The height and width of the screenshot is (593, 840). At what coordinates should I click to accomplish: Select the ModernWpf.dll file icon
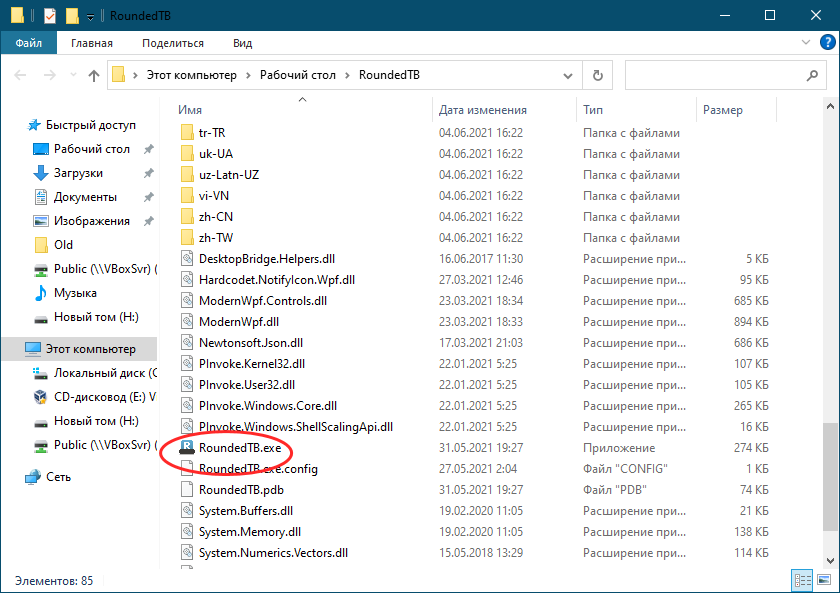point(187,321)
